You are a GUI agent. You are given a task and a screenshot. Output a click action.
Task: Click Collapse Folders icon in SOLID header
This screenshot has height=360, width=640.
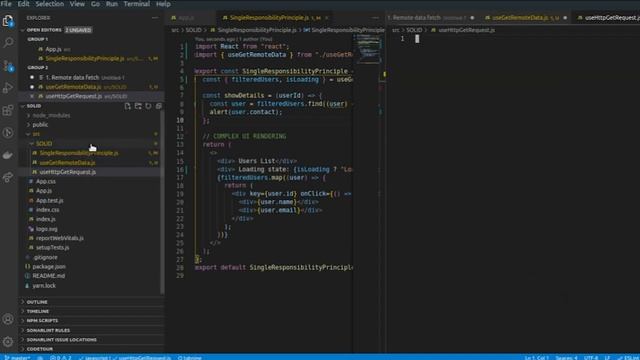click(x=159, y=106)
